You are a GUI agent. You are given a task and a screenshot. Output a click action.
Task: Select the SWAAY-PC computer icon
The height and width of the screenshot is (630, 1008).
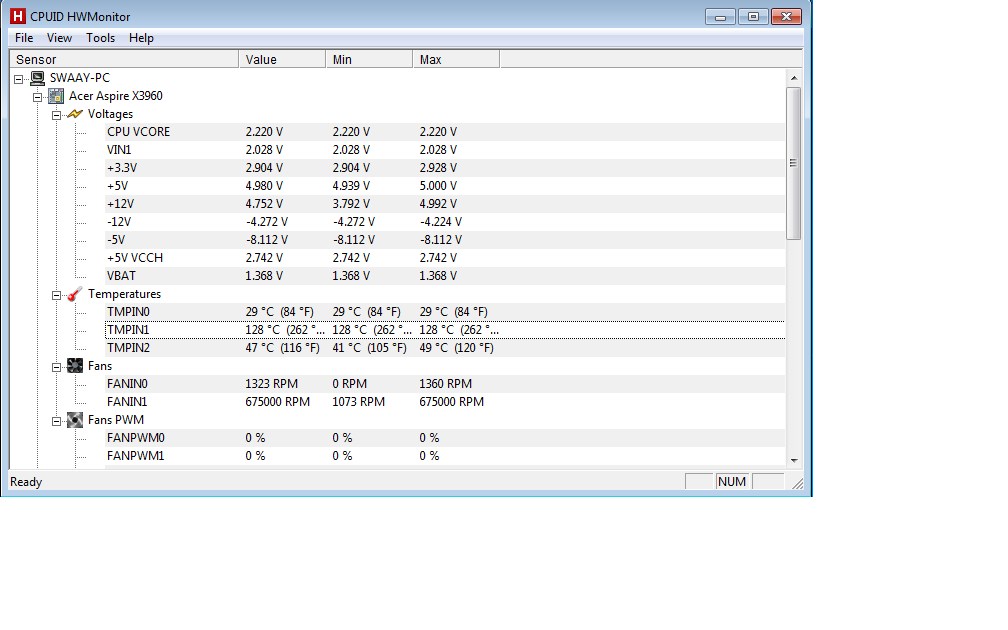[x=38, y=78]
